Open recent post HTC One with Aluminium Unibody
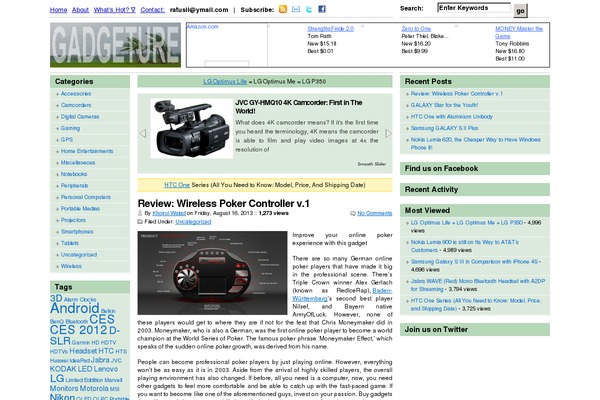Viewport: 600px width, 400px height. point(452,117)
